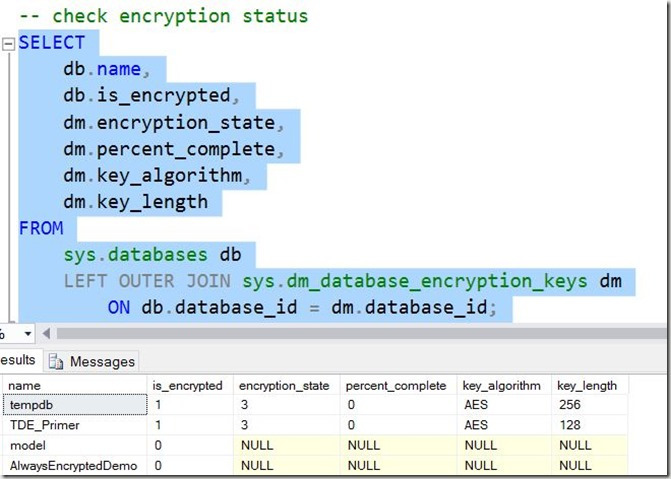The image size is (671, 479).
Task: Click sys.databases in the query editor
Action: 140,254
